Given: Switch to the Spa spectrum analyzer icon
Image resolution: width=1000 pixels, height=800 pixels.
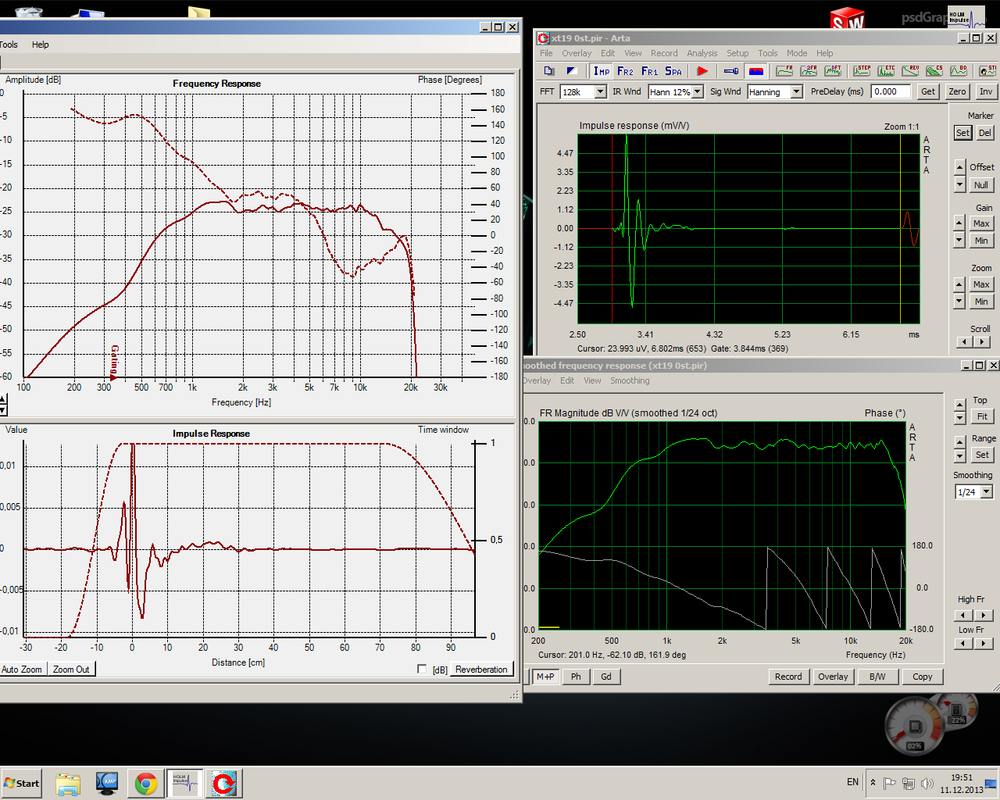Looking at the screenshot, I should click(673, 71).
